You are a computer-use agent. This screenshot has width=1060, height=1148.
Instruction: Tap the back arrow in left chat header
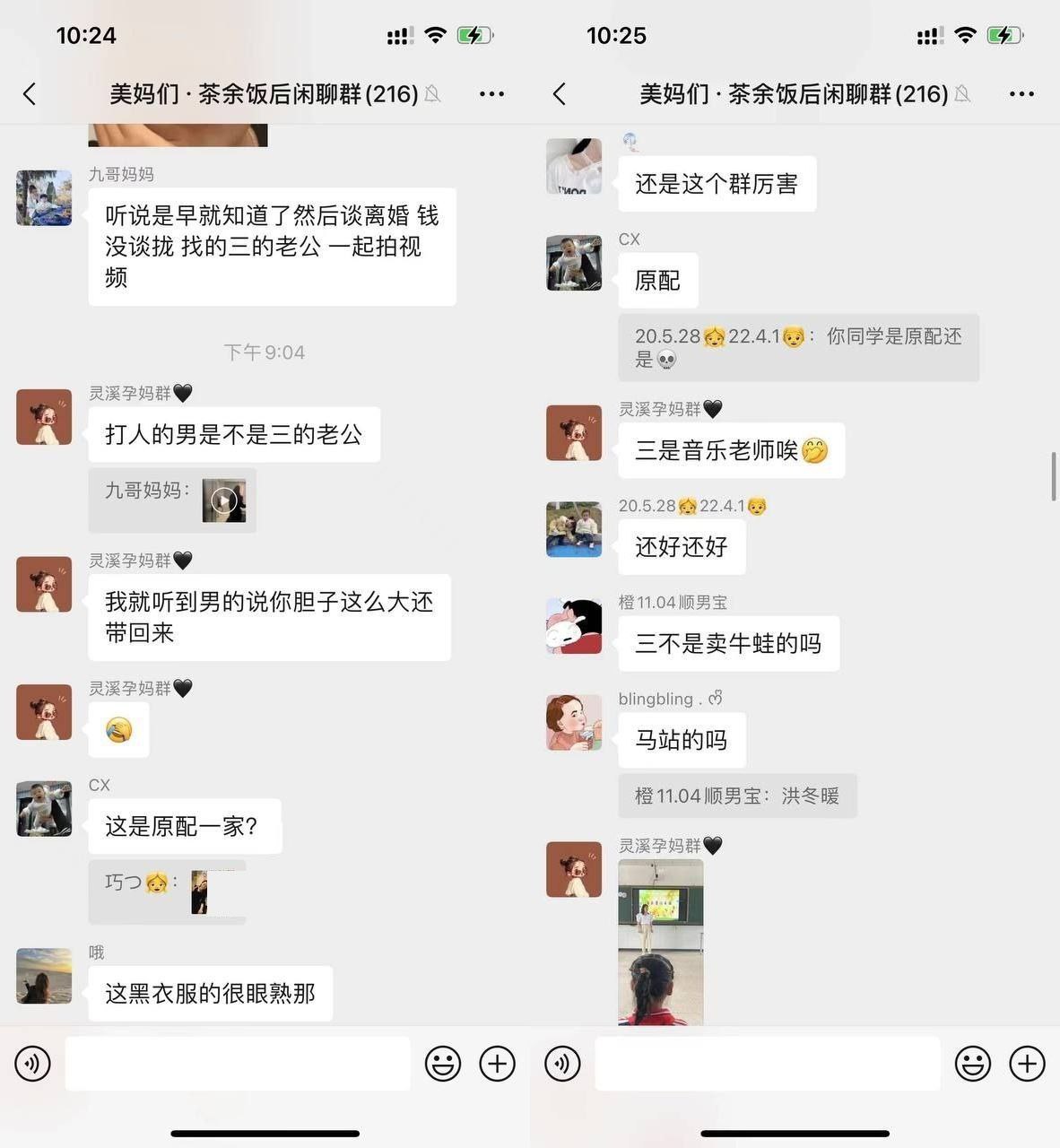click(30, 94)
